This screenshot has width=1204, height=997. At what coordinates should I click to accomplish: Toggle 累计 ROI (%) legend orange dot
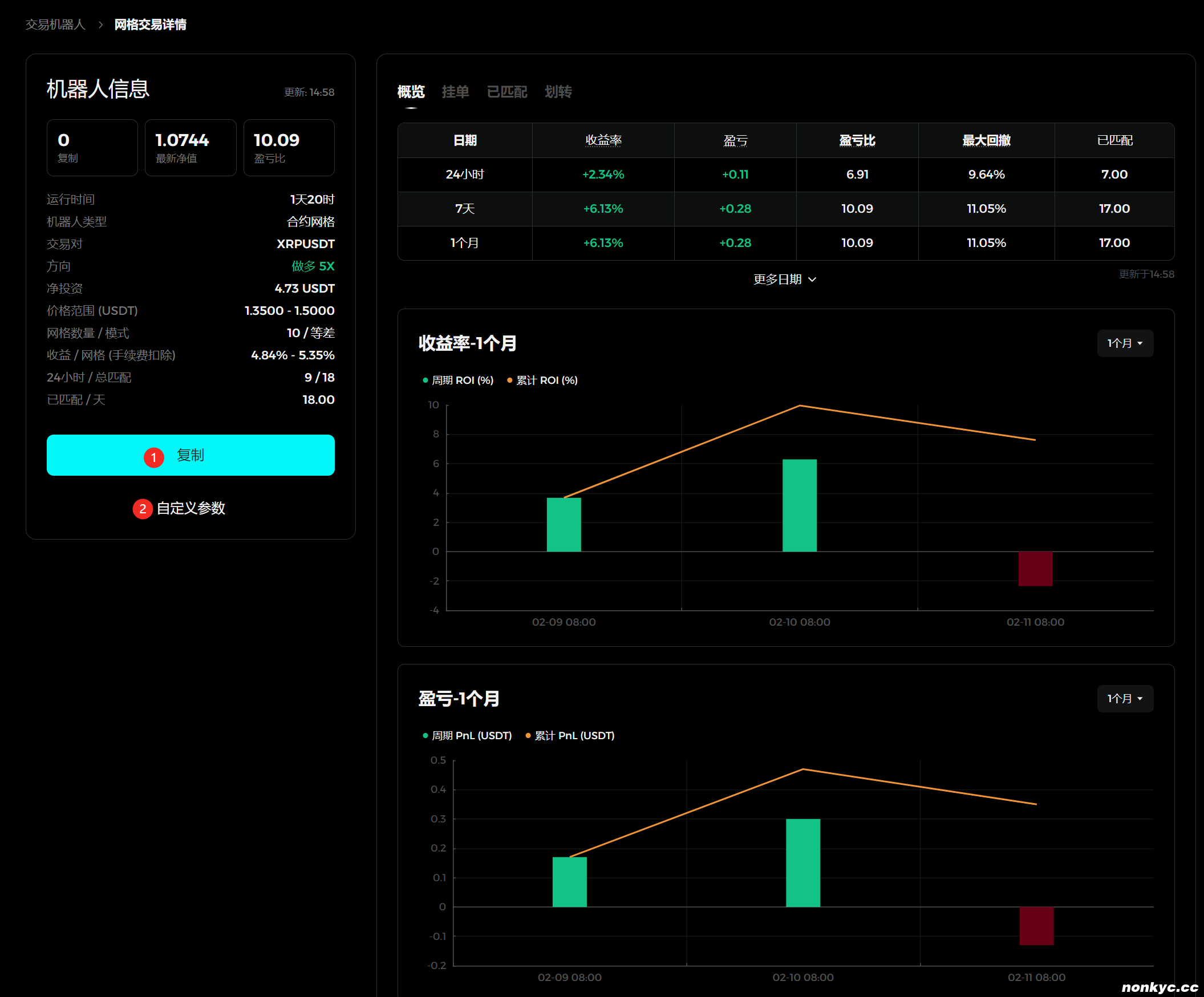tap(510, 380)
